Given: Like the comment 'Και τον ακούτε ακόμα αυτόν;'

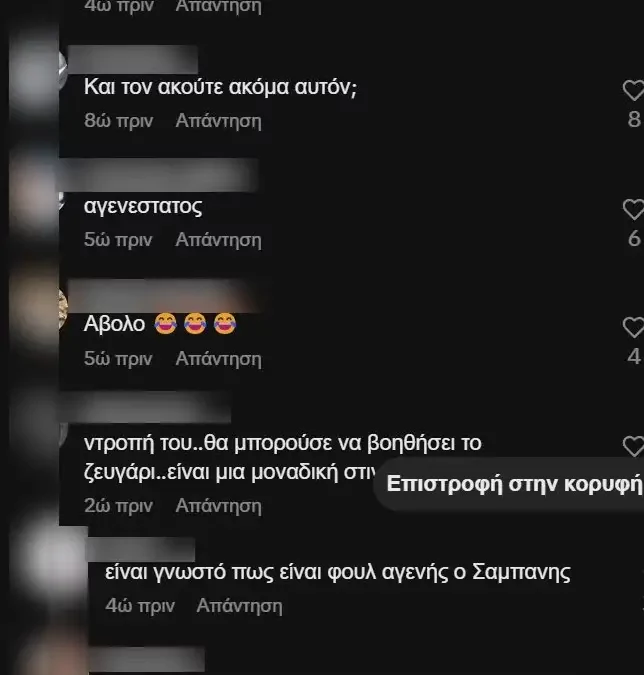Looking at the screenshot, I should (x=634, y=90).
